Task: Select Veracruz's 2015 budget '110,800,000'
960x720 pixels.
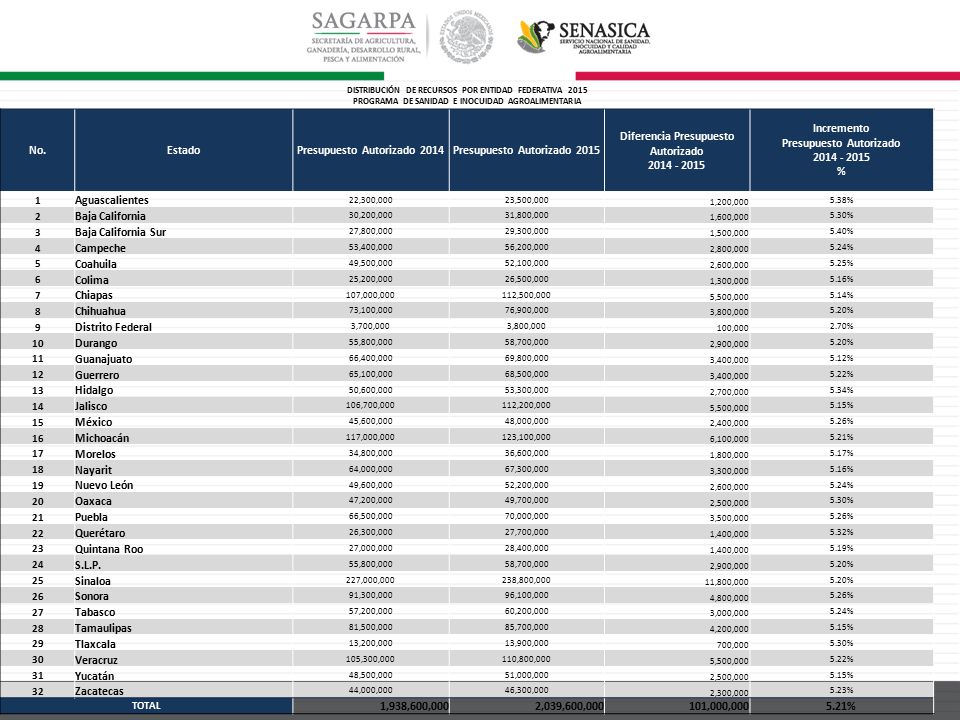Action: (527, 659)
